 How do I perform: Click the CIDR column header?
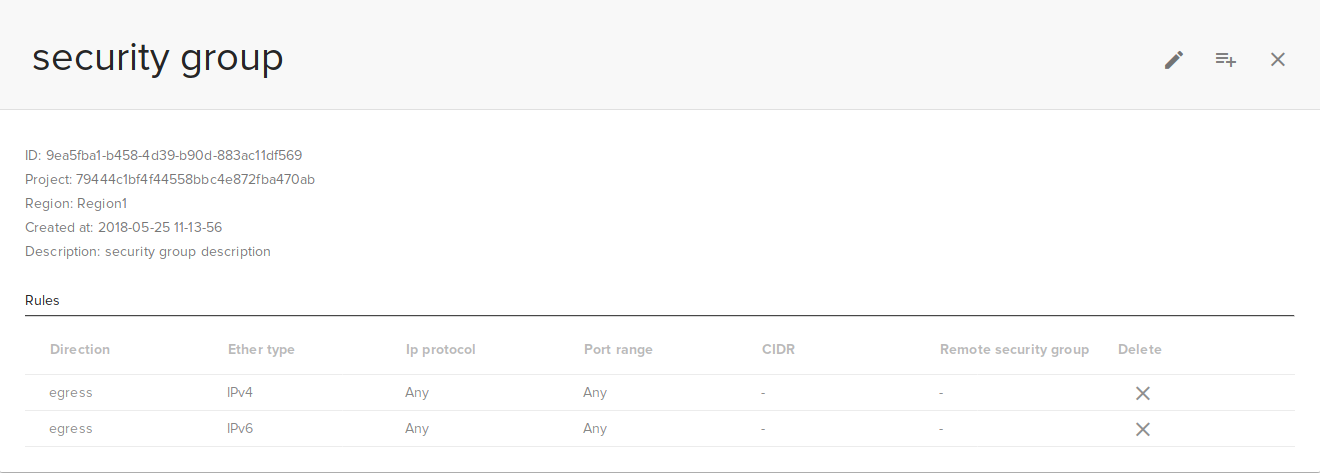(778, 349)
